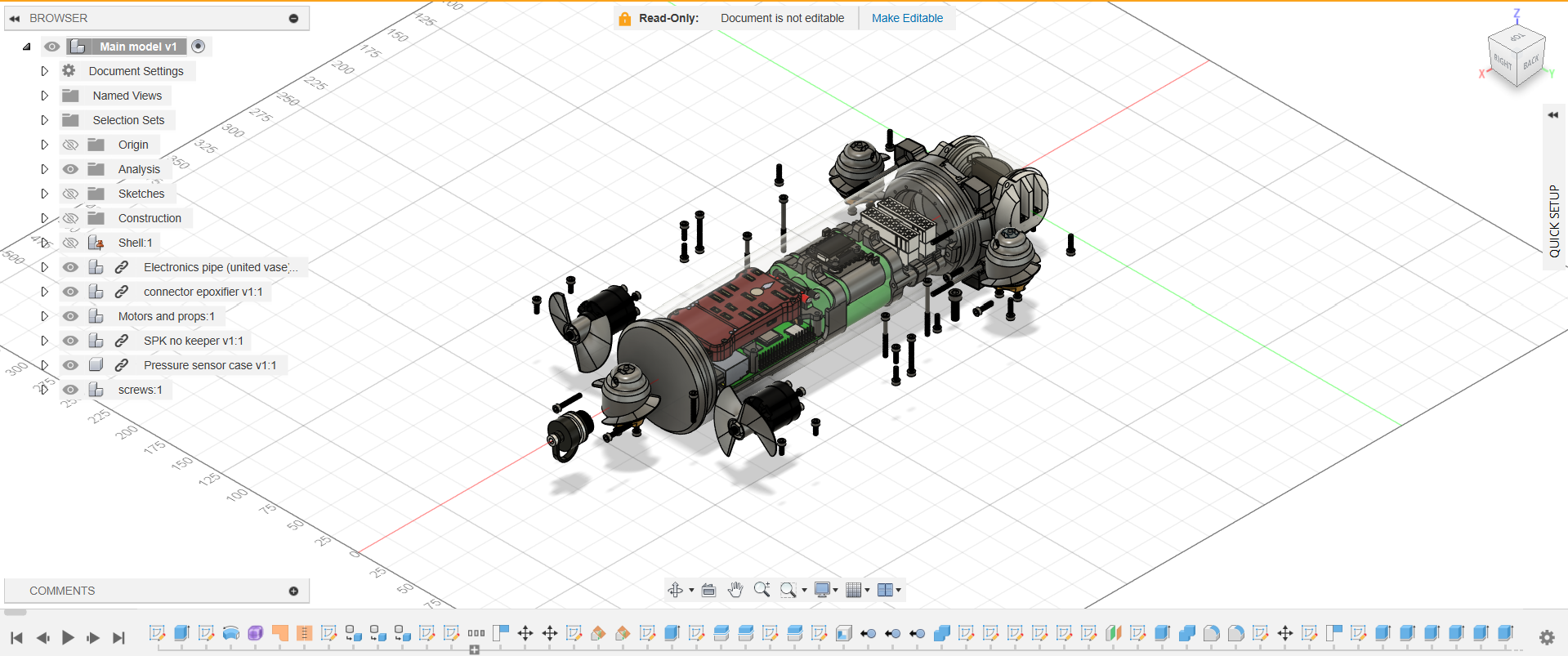Click link icon beside SPK no keeper
The image size is (1568, 656).
tap(122, 341)
